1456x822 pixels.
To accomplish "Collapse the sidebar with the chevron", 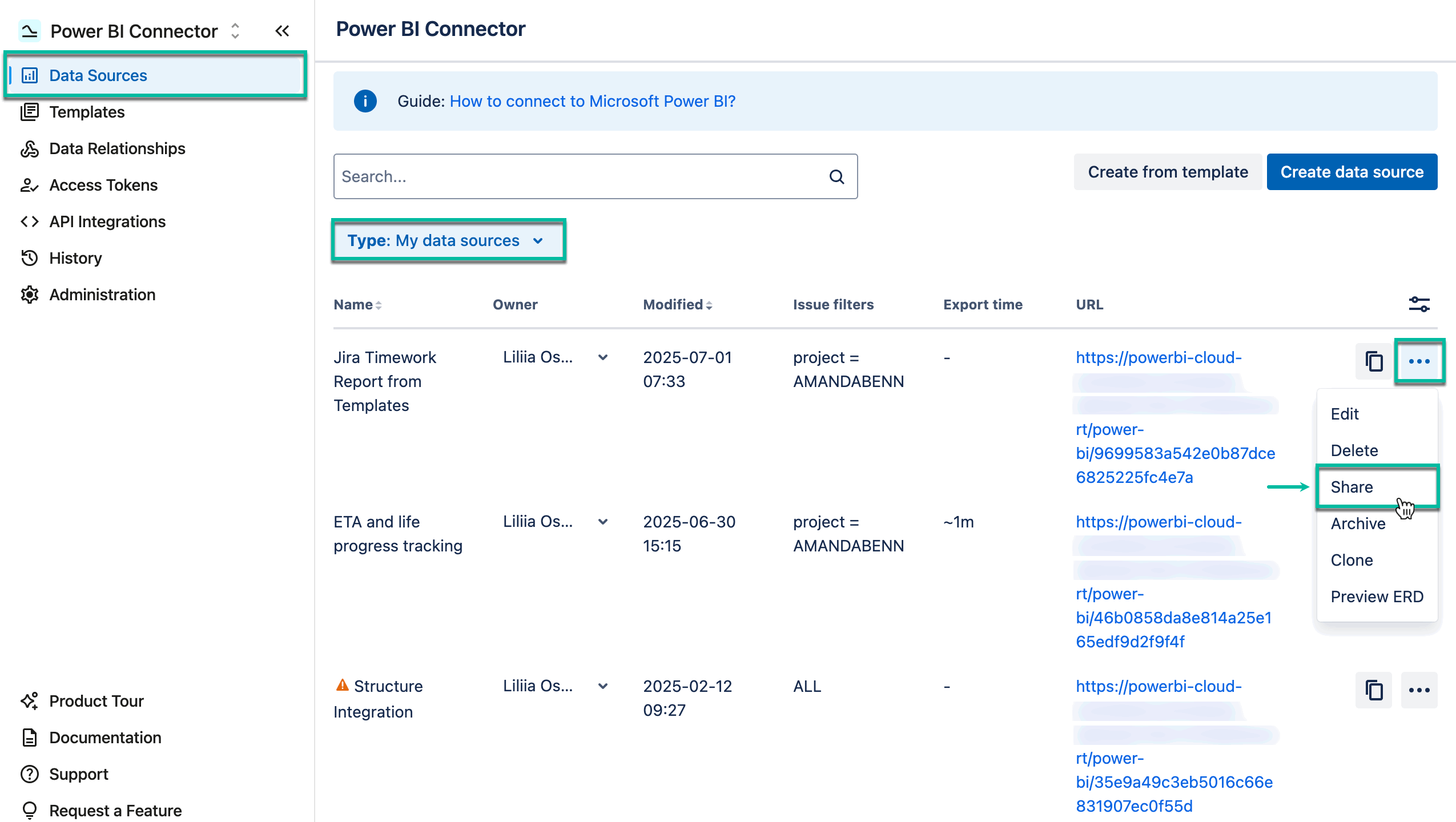I will pyautogui.click(x=281, y=31).
